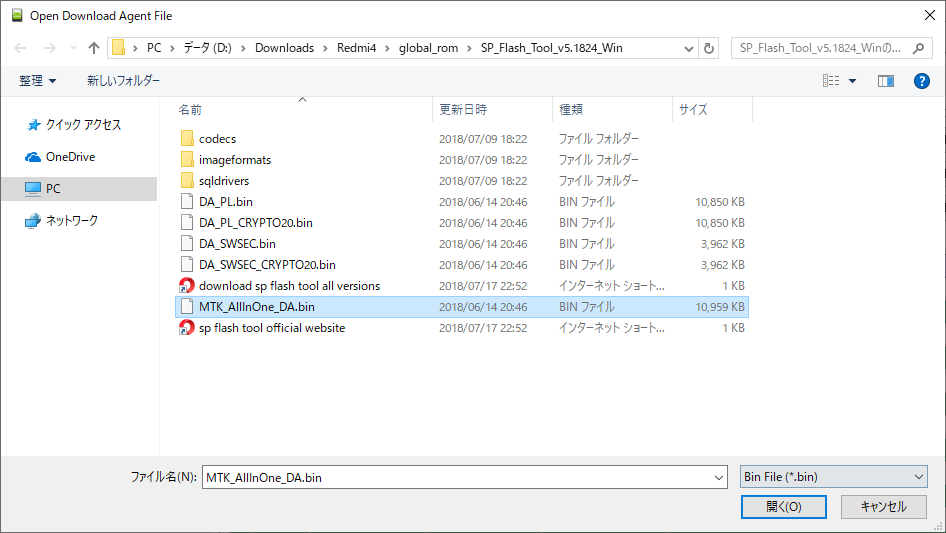The height and width of the screenshot is (533, 946).
Task: Click the 開く(O) open button
Action: (x=784, y=507)
